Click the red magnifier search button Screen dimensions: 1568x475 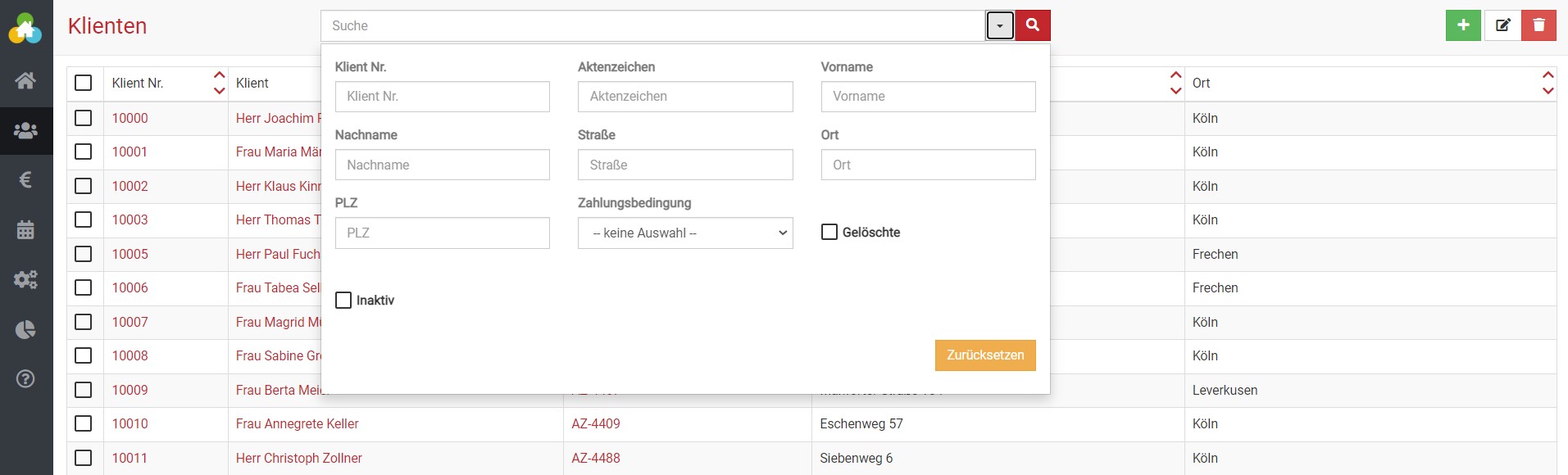coord(1033,25)
